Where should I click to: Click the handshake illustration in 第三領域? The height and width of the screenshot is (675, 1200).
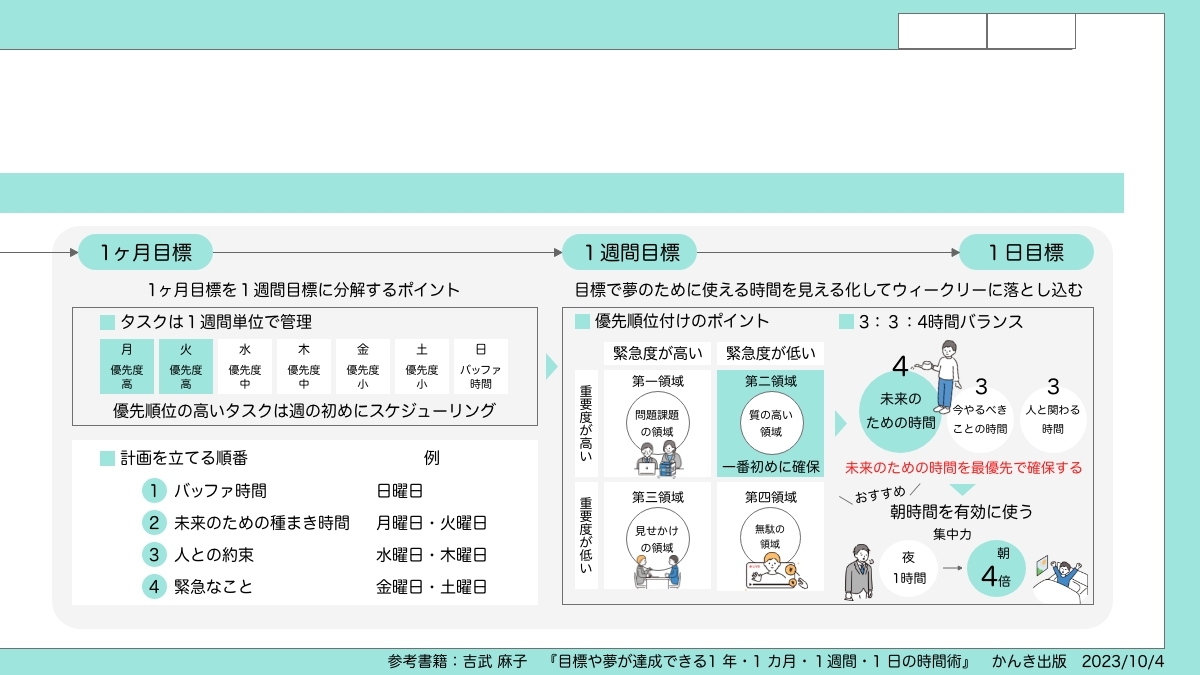pos(657,570)
